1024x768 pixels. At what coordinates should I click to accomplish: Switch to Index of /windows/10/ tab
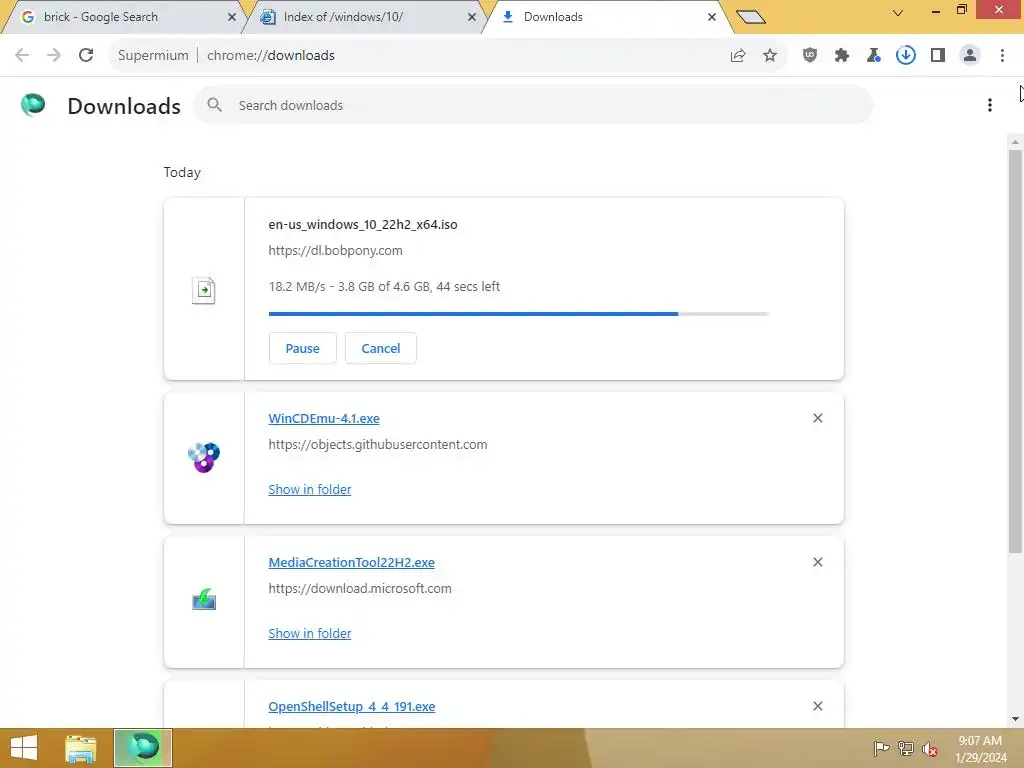click(x=366, y=17)
